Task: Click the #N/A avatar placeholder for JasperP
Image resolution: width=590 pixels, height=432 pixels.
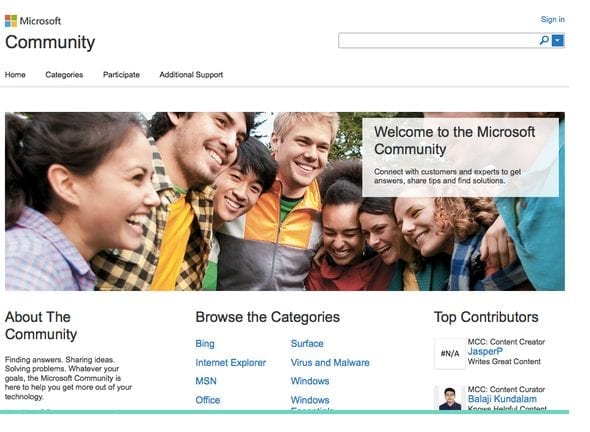Action: (450, 353)
